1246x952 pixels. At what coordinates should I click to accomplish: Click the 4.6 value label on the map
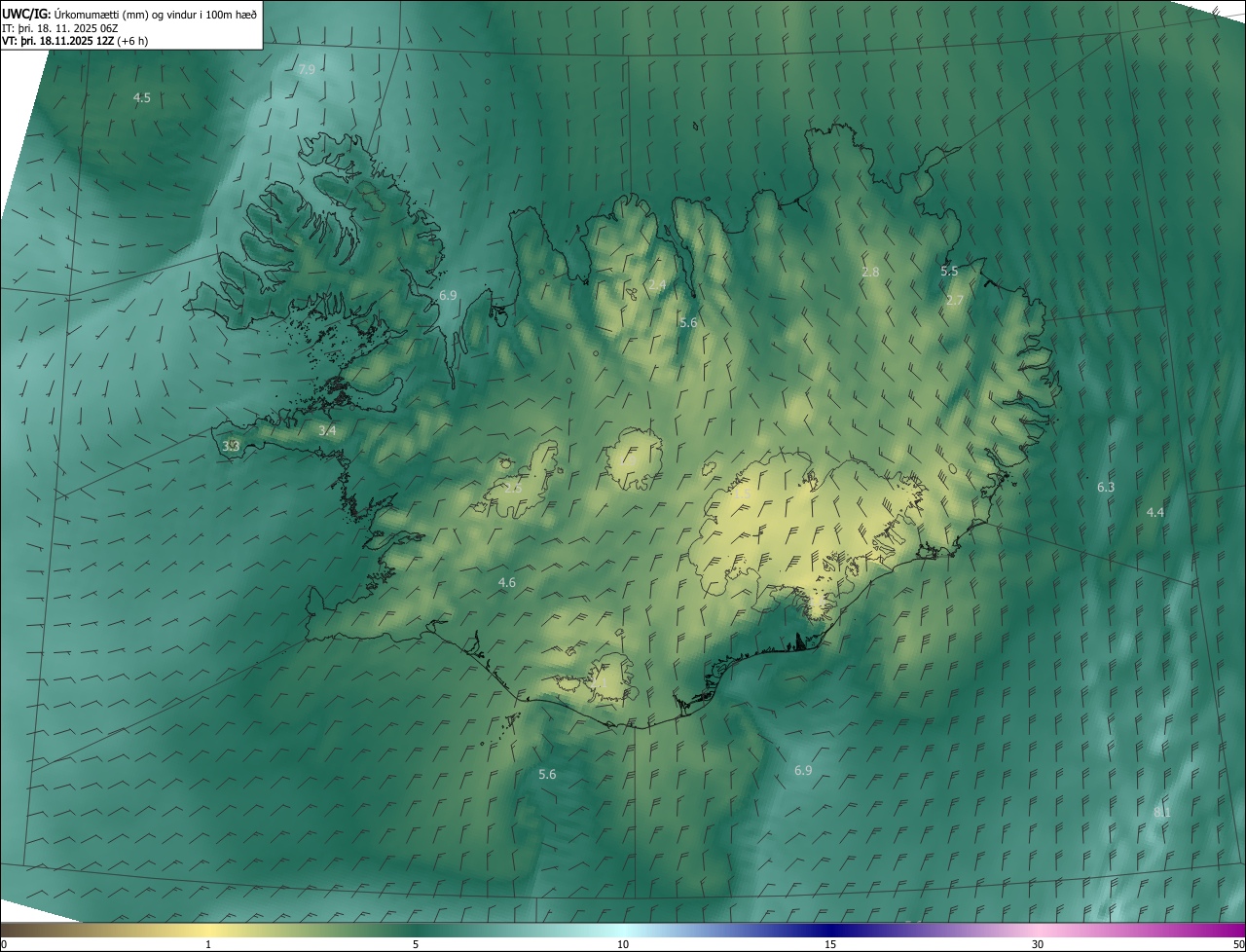click(506, 582)
